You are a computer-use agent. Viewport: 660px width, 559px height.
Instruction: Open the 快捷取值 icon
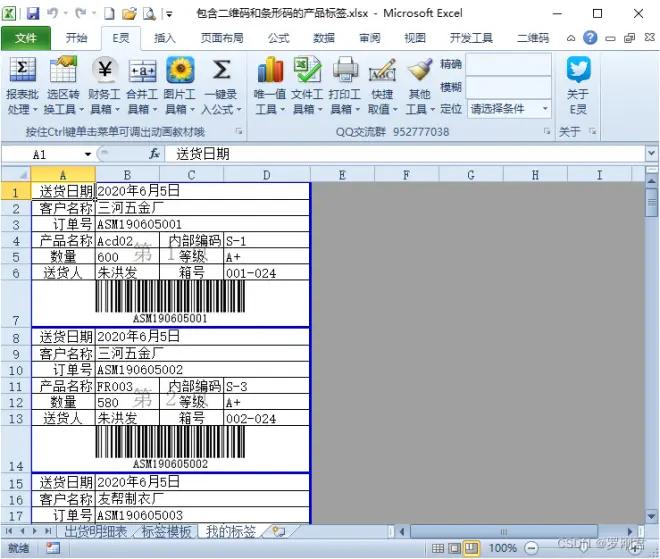click(382, 69)
